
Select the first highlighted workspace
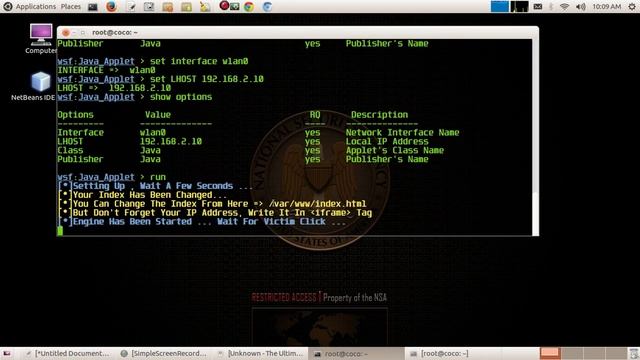(550, 353)
